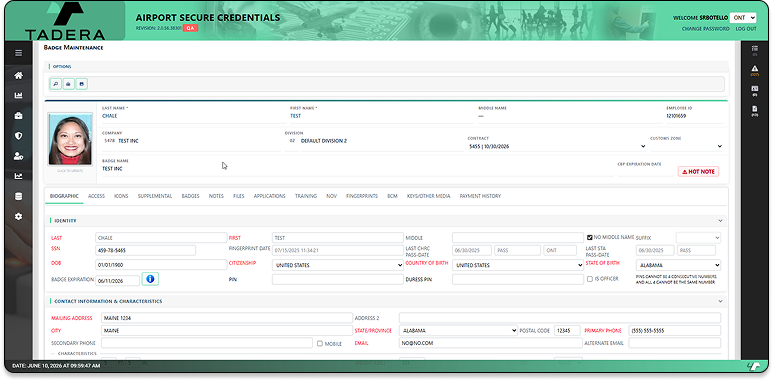Open the State/Province dropdown
The width and height of the screenshot is (773, 381).
coord(458,331)
